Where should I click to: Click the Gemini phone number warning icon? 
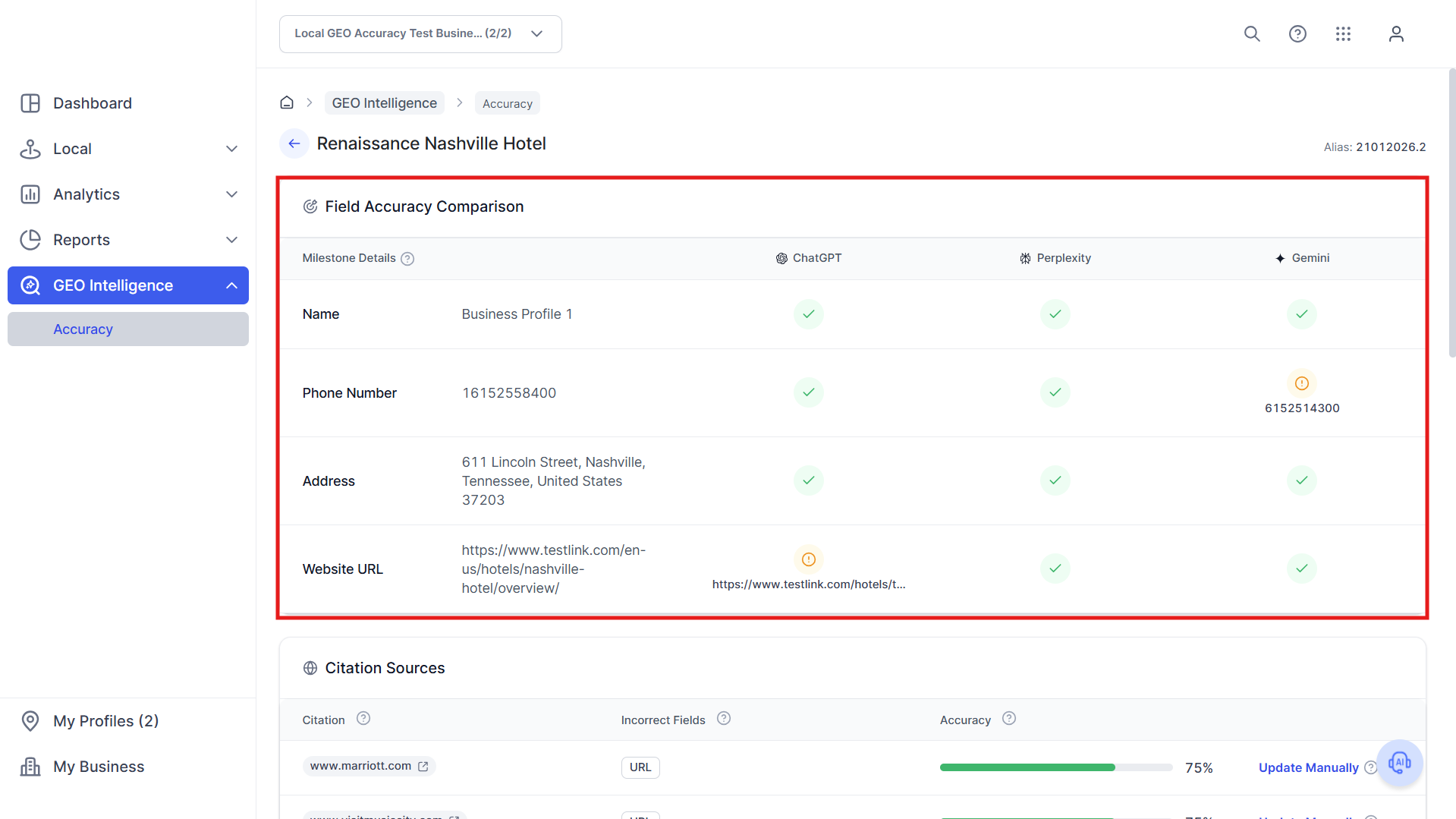click(1302, 383)
